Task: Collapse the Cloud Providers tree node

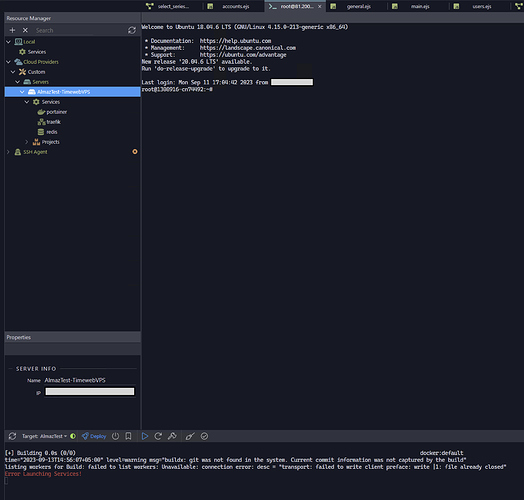Action: coord(8,62)
